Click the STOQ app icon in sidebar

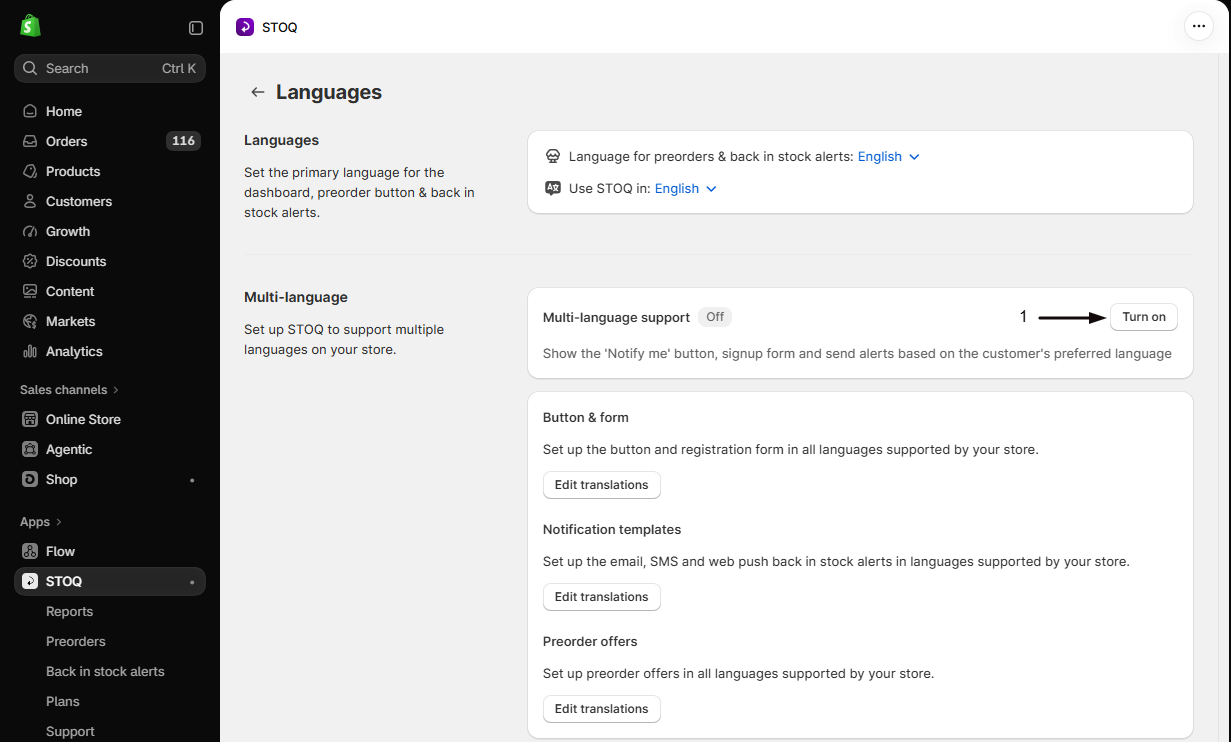click(30, 581)
